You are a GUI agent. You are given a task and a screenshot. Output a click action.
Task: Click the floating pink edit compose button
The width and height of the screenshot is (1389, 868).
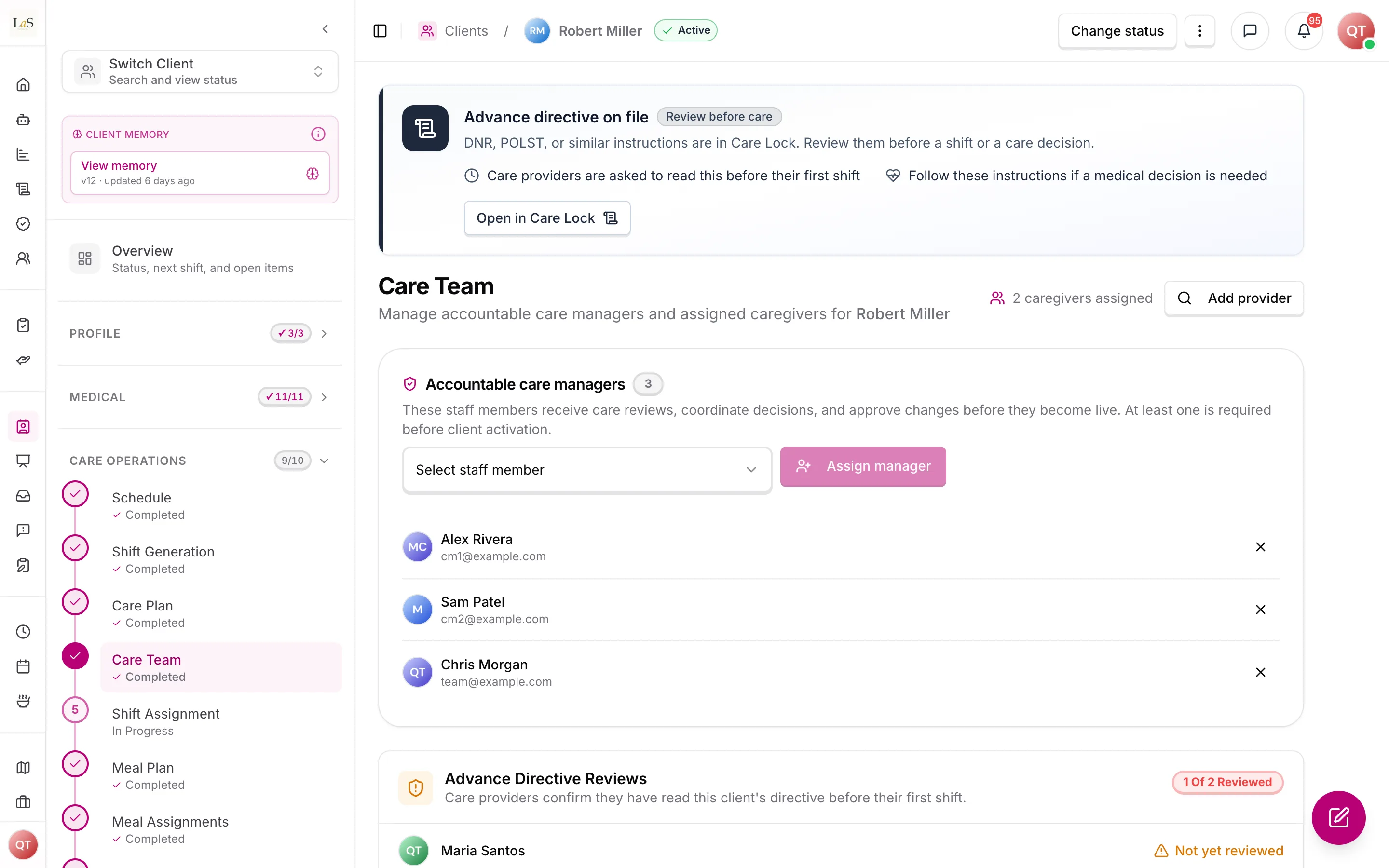tap(1338, 817)
